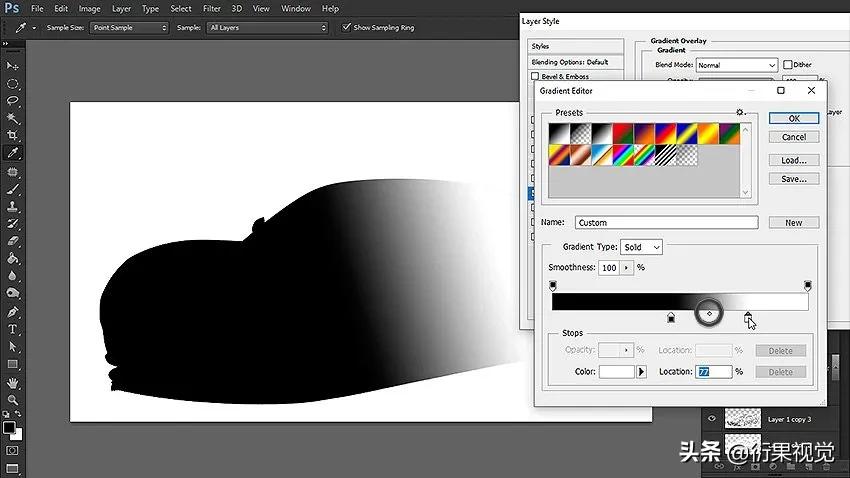Select the Zoom tool

pos(13,400)
